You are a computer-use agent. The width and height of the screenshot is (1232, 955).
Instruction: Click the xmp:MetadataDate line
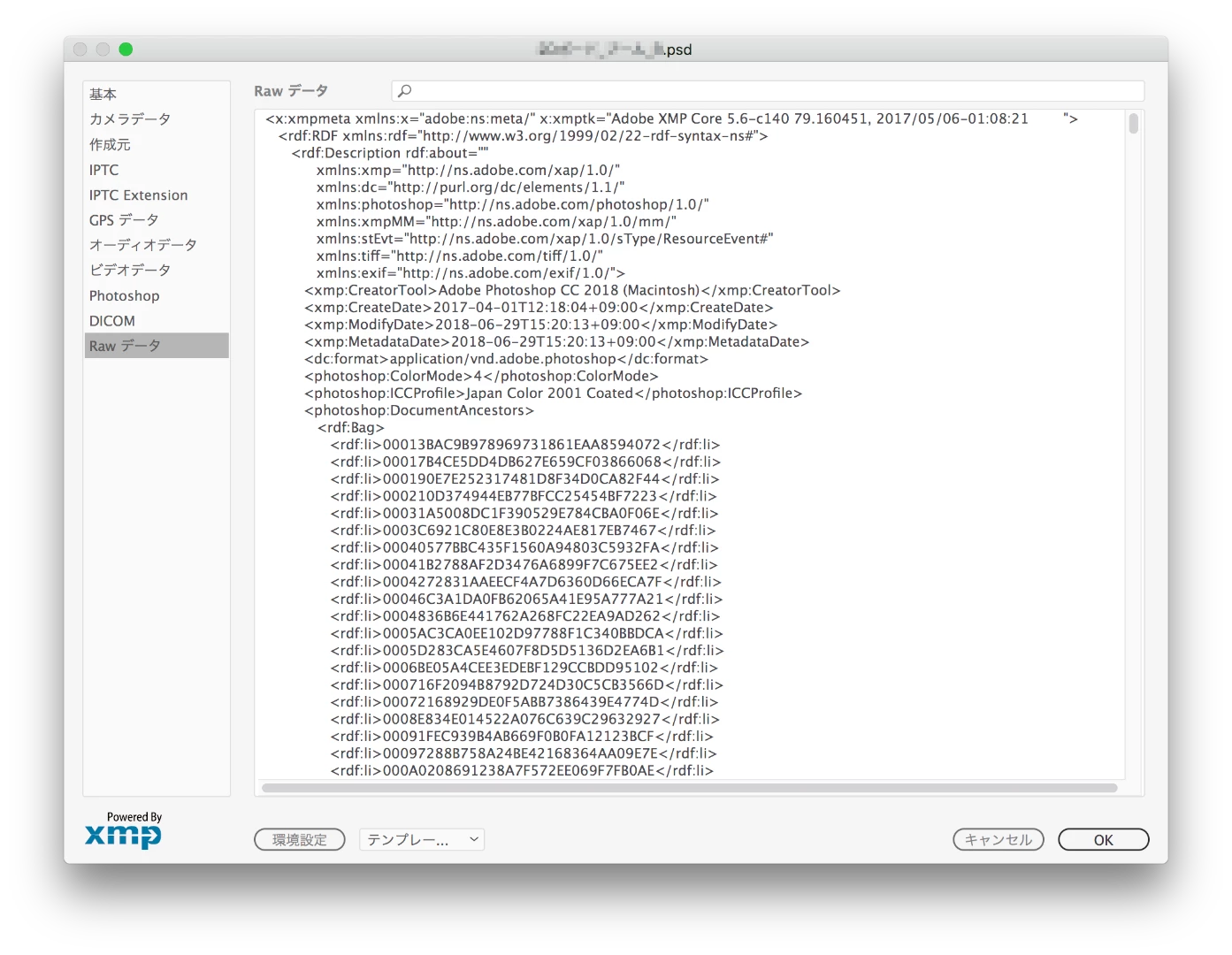[556, 342]
